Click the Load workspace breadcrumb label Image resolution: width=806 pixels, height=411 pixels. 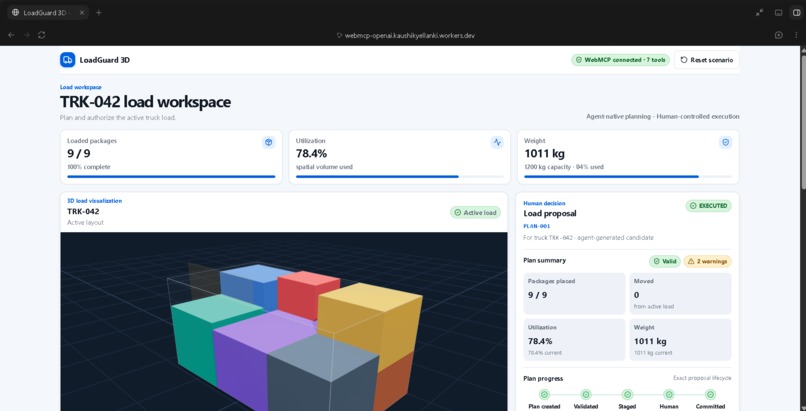click(81, 87)
